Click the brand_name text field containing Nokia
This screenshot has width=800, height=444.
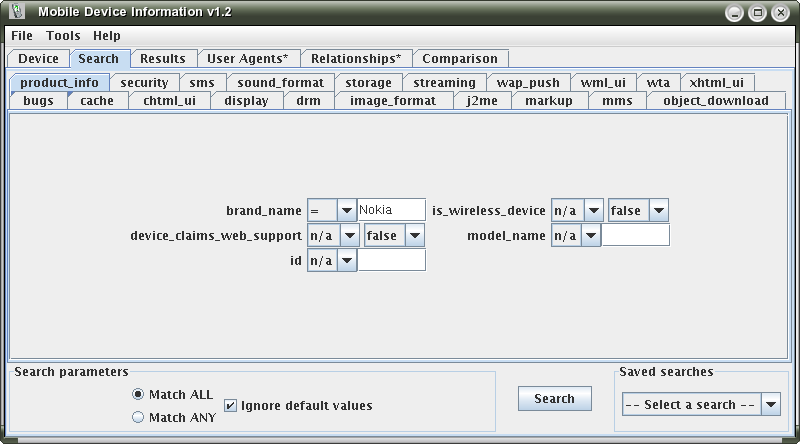391,210
